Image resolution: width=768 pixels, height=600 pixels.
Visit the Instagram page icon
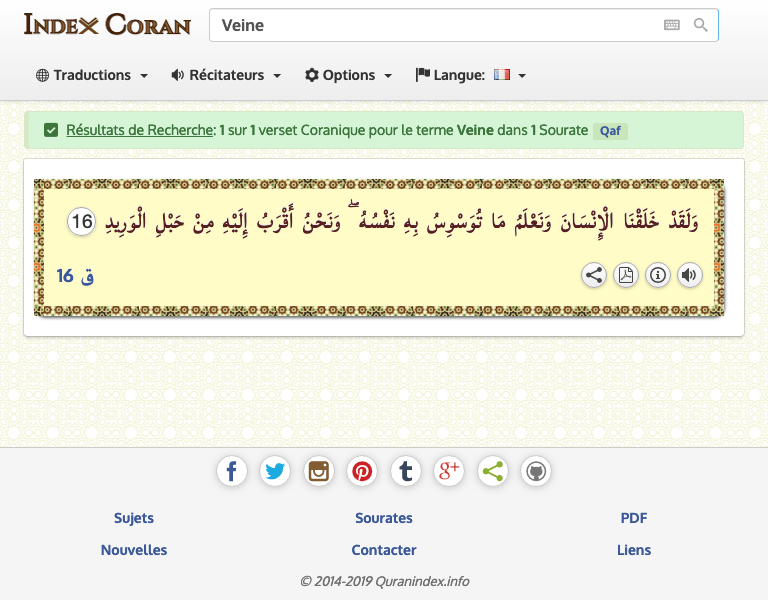319,471
